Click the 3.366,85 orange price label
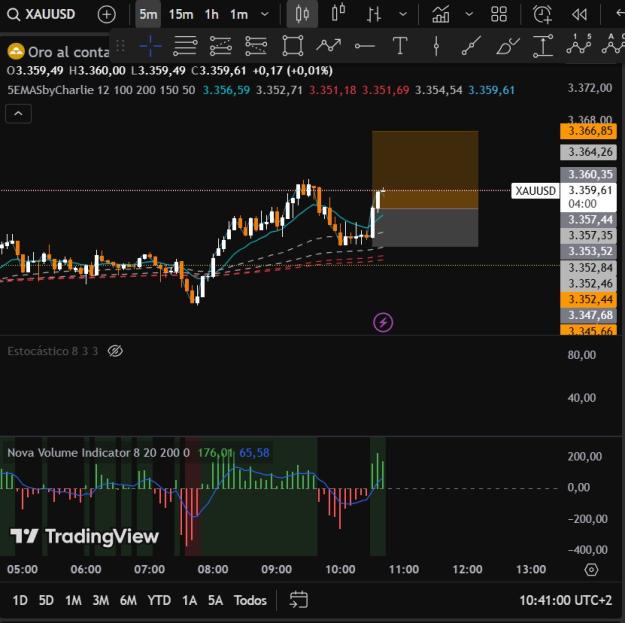 [x=589, y=131]
